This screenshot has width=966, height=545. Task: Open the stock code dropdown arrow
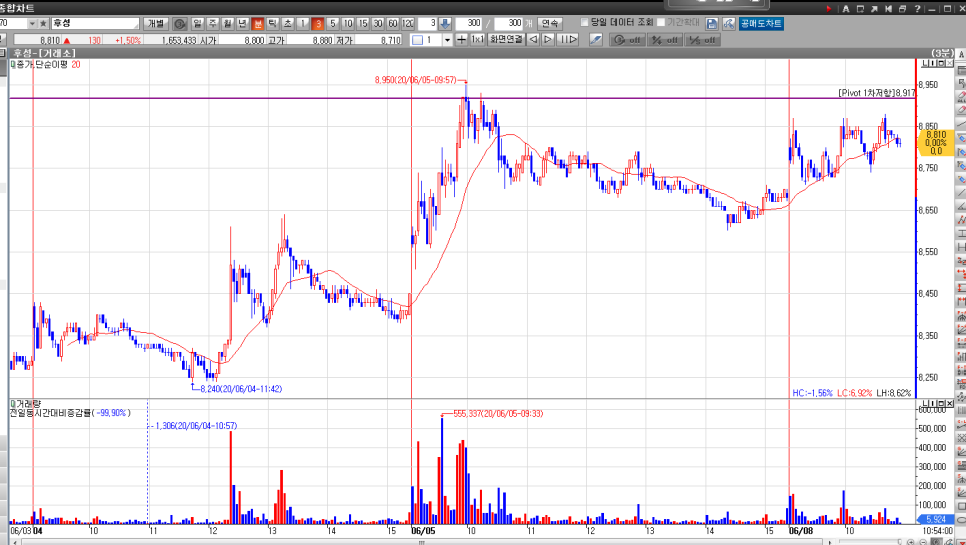pos(32,23)
